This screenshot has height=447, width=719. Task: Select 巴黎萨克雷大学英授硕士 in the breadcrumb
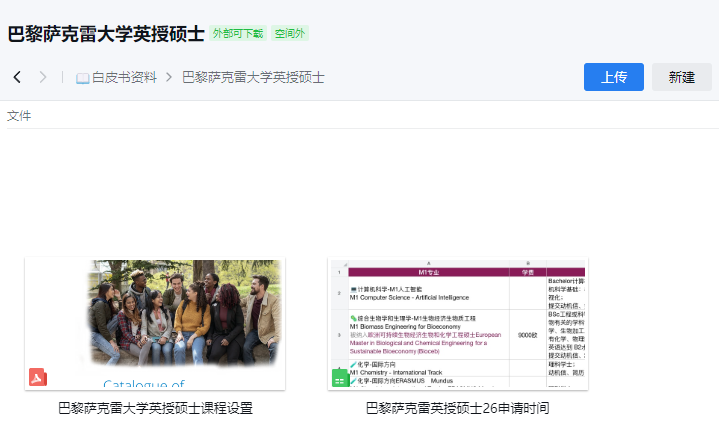coord(253,77)
